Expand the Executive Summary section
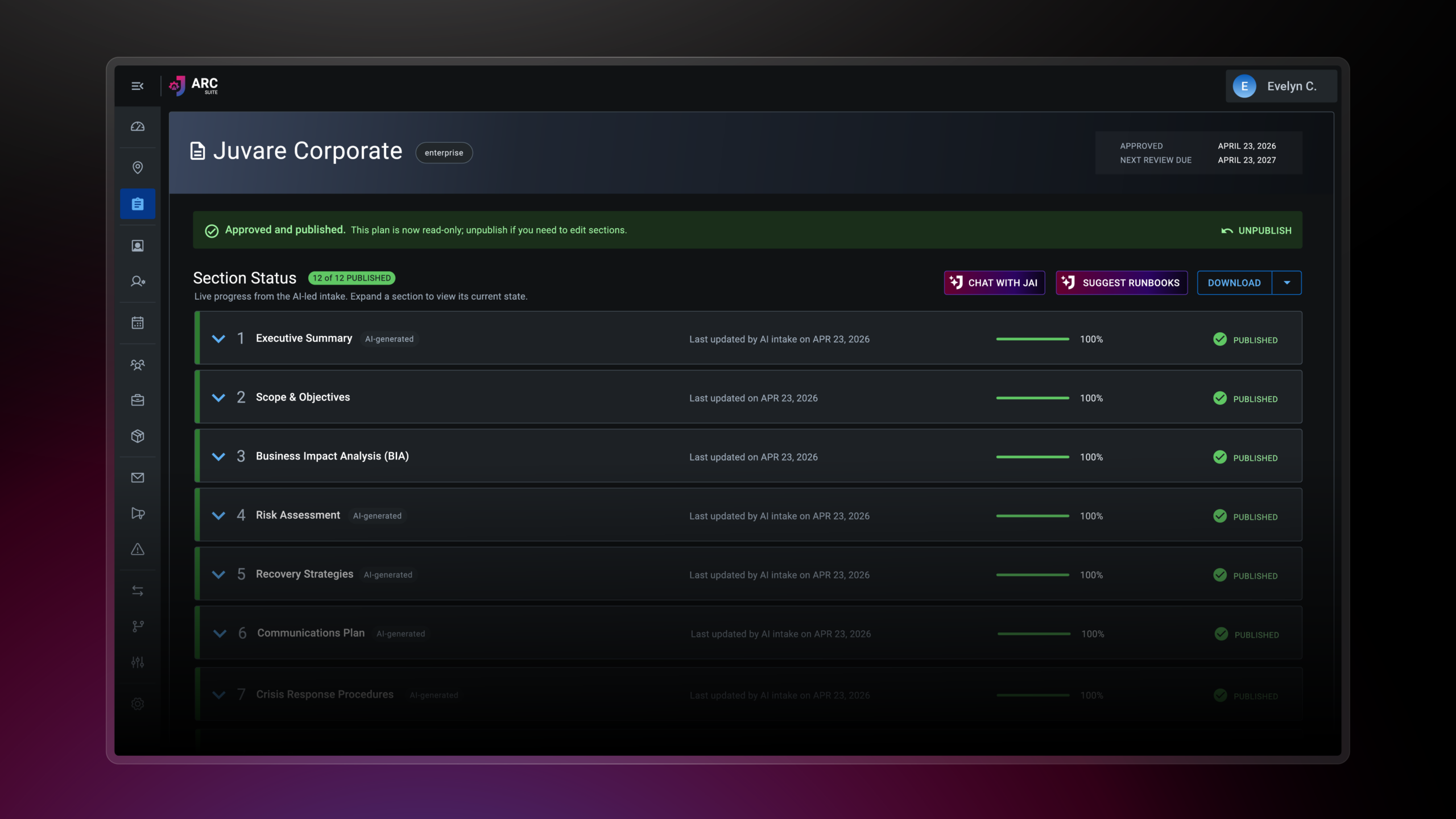Screen dimensions: 1456x819 point(218,339)
